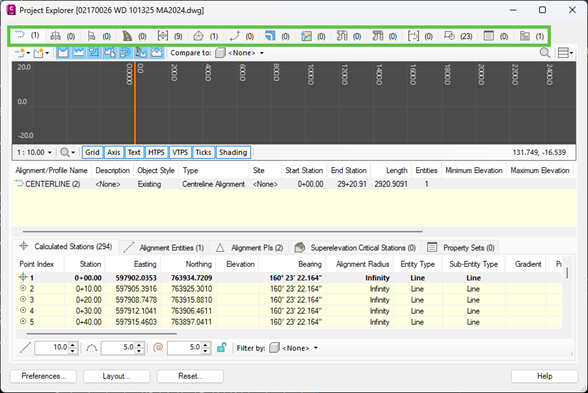Toggle the blue zigzag surface profile view button
This screenshot has height=393, width=588.
click(x=79, y=53)
